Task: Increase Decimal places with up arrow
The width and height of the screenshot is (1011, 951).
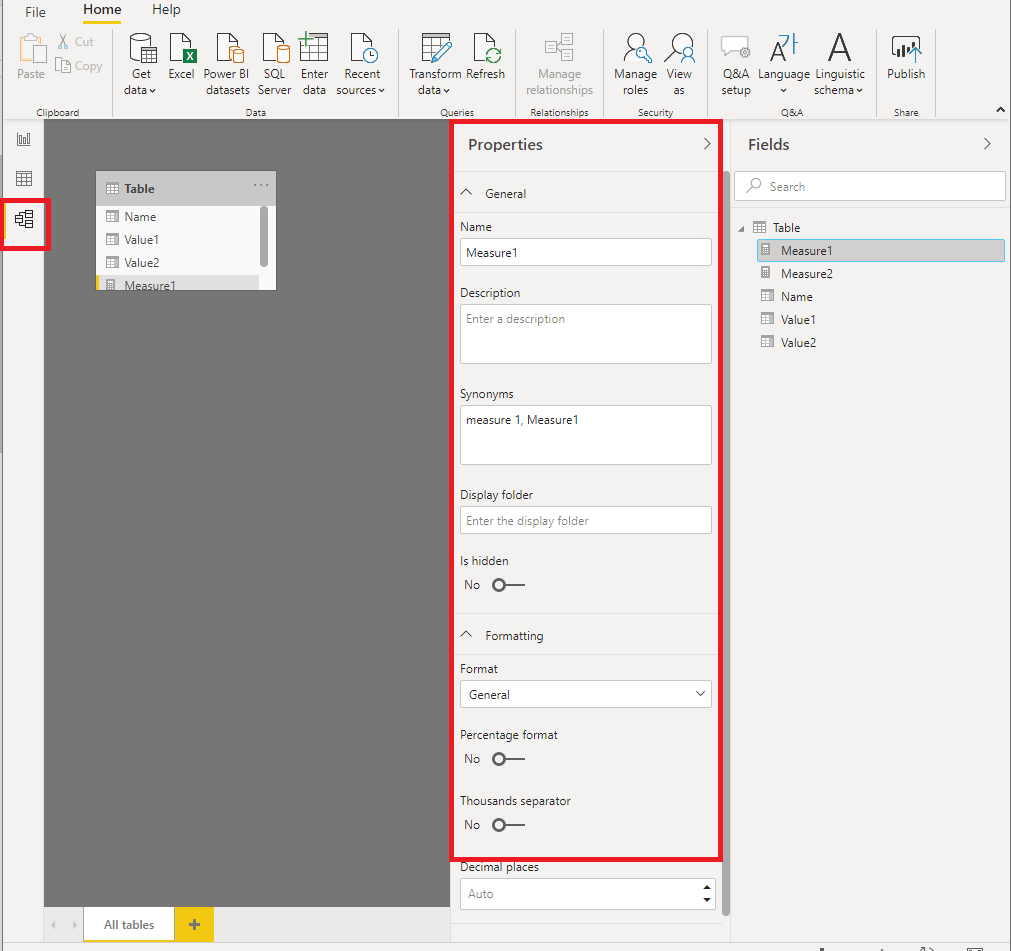Action: point(707,887)
